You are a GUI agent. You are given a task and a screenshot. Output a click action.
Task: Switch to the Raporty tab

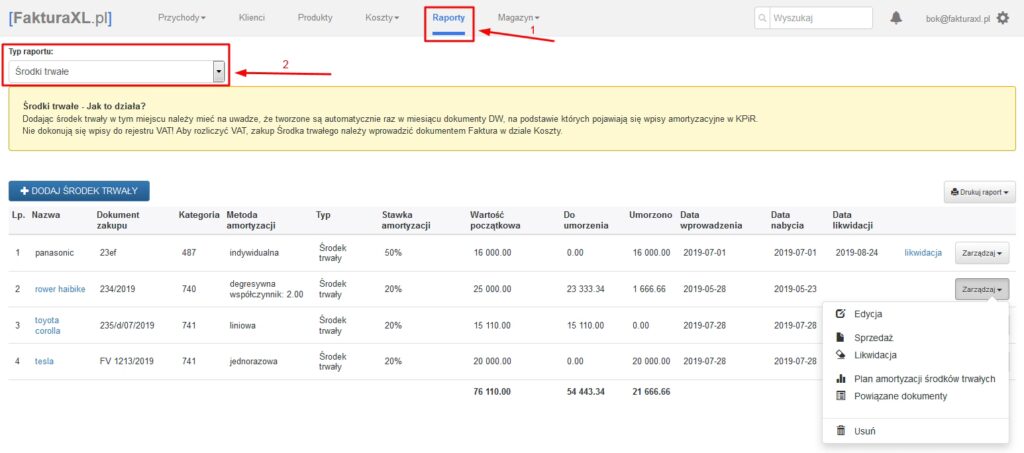tap(448, 18)
